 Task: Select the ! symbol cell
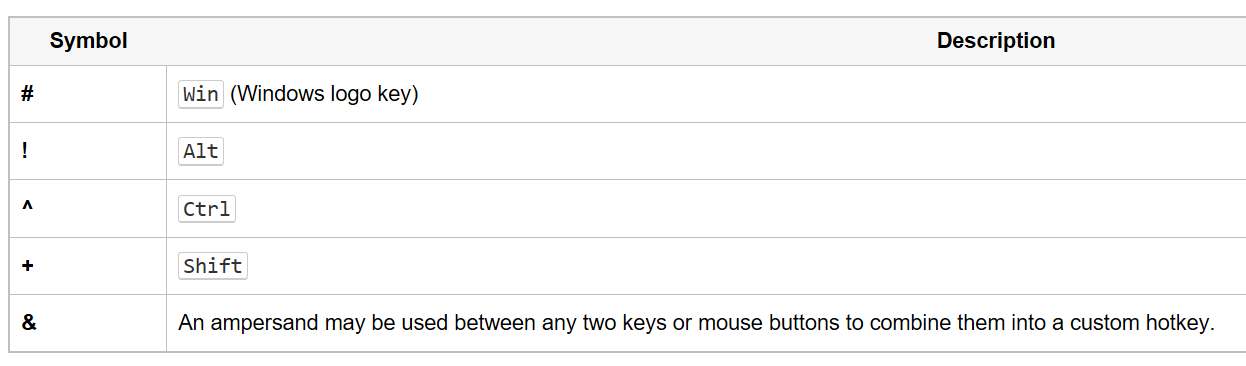[x=88, y=151]
